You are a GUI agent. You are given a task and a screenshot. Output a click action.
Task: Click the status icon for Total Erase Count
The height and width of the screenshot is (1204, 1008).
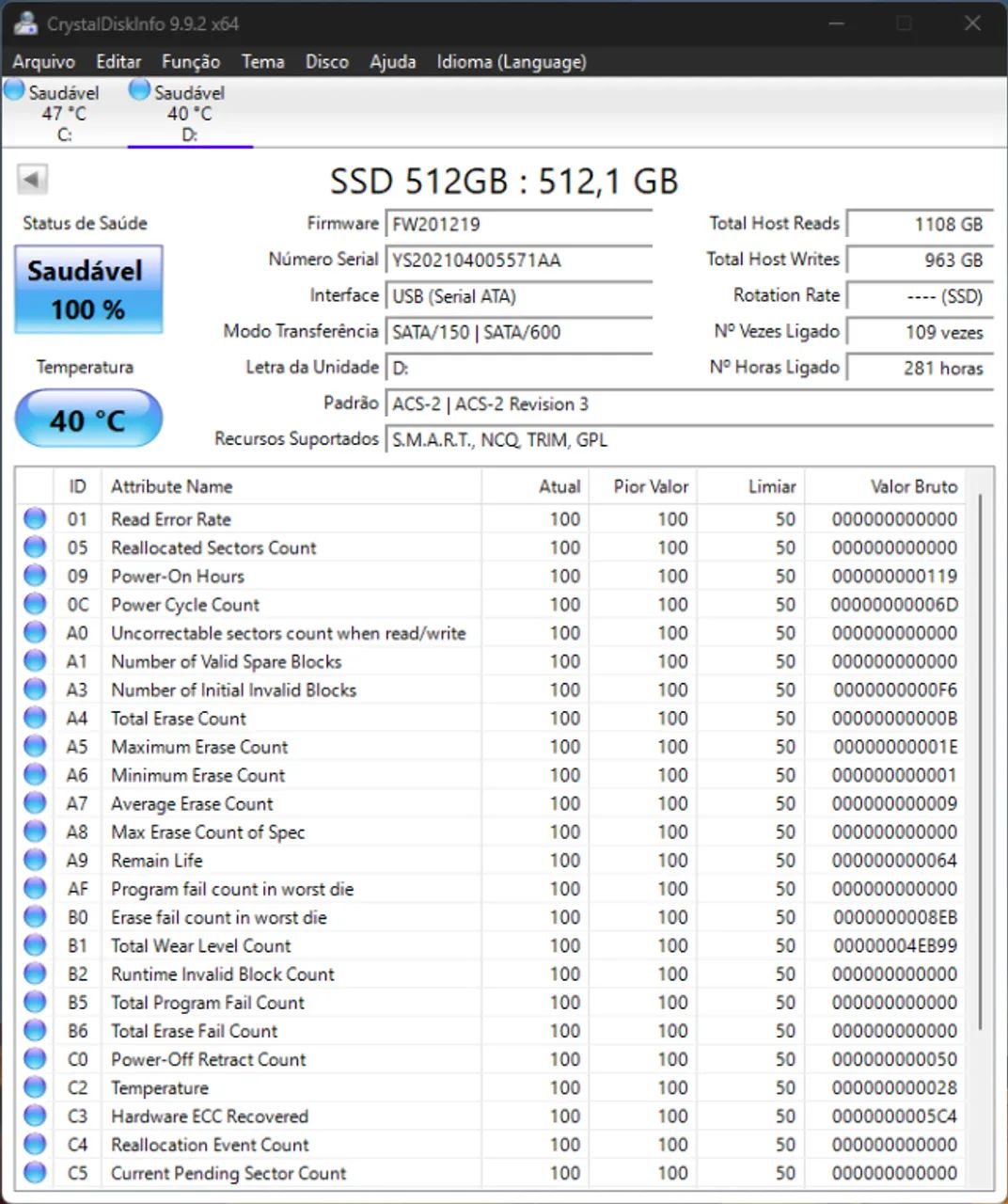(x=35, y=718)
